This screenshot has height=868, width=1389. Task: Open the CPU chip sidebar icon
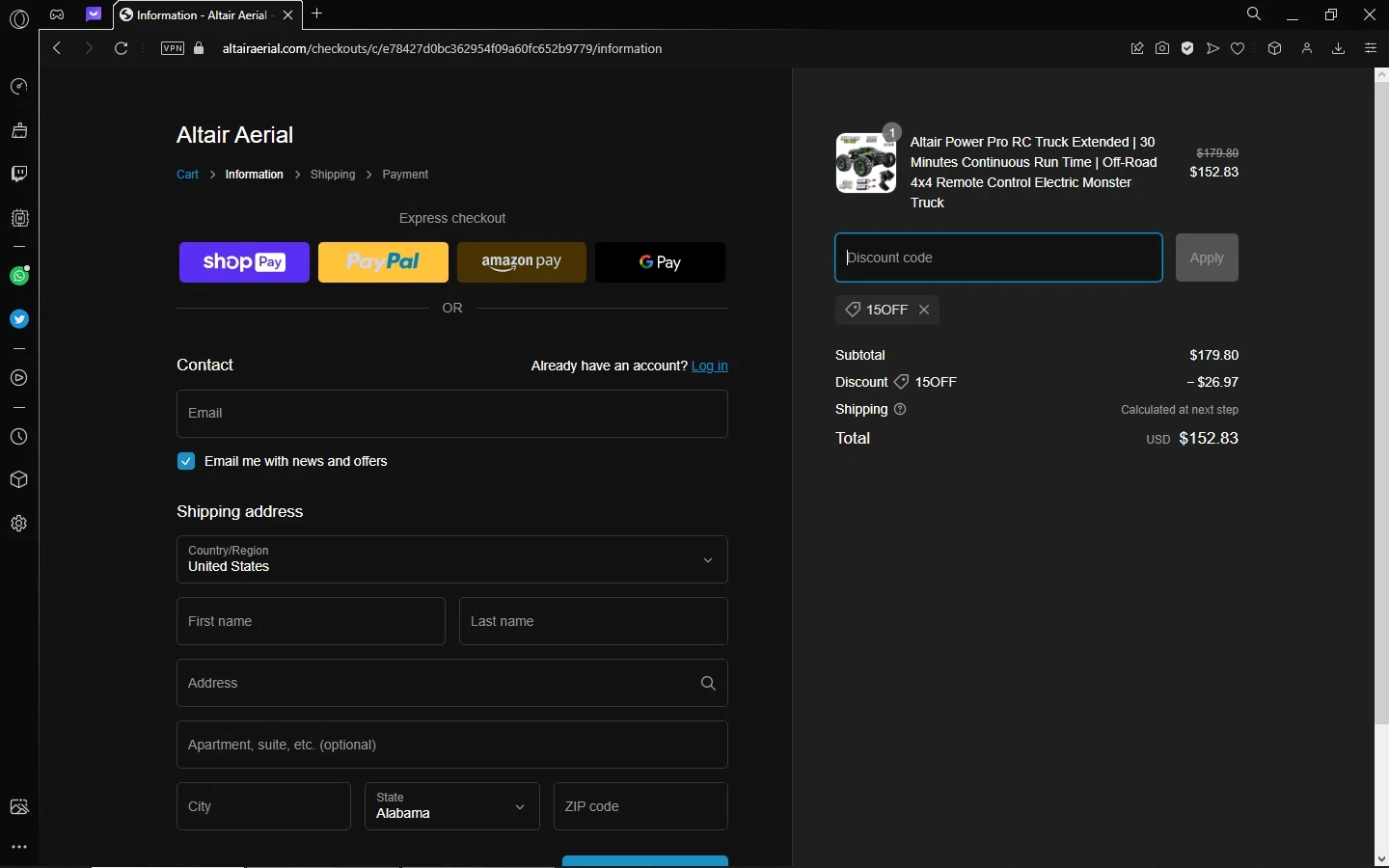click(19, 218)
